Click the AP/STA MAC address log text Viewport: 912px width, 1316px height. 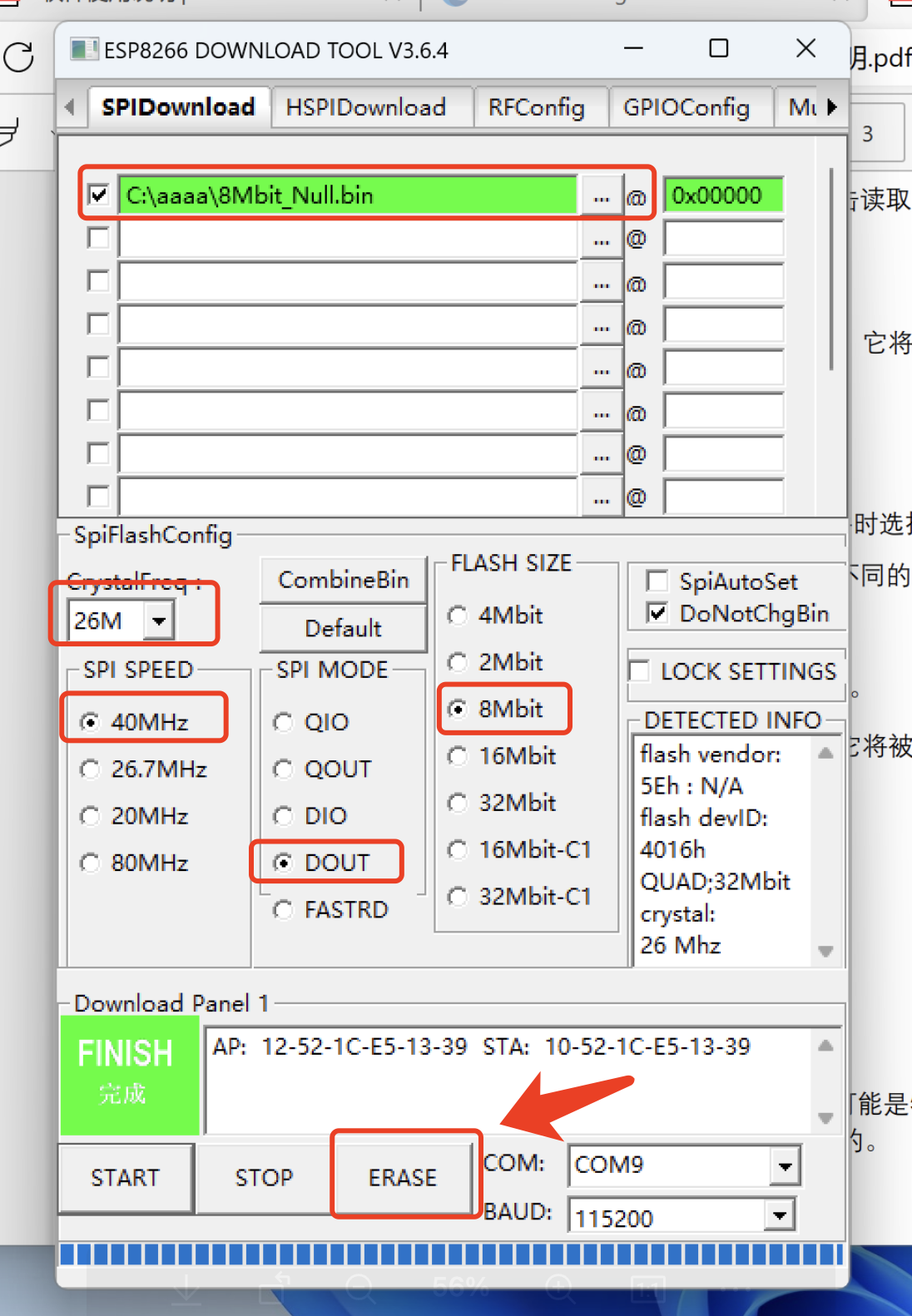point(481,1046)
